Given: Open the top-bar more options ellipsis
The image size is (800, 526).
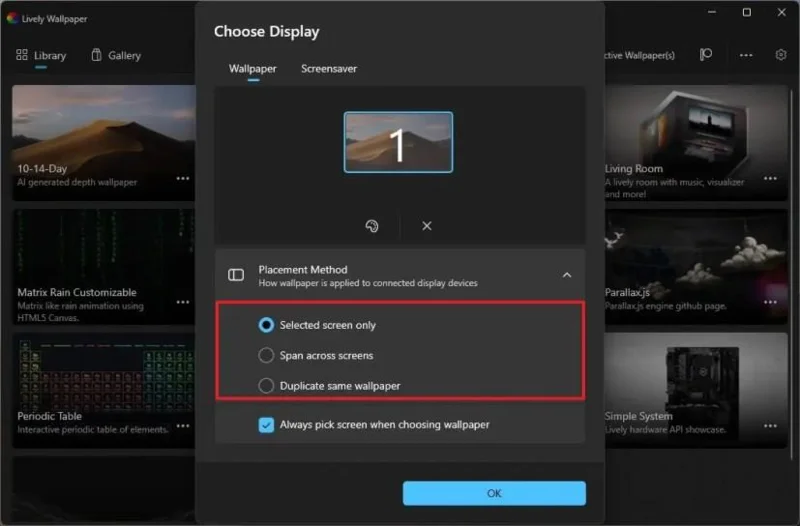Looking at the screenshot, I should (x=746, y=55).
